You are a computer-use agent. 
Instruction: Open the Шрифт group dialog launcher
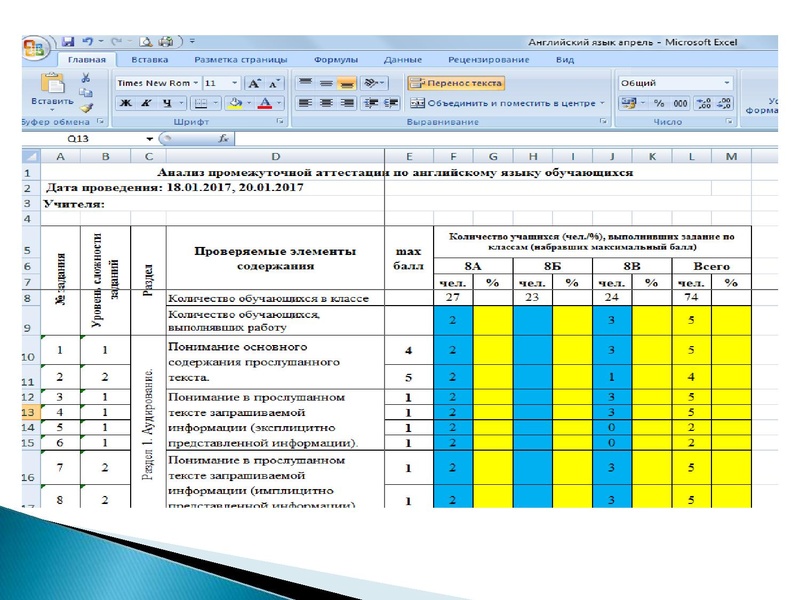(x=281, y=119)
